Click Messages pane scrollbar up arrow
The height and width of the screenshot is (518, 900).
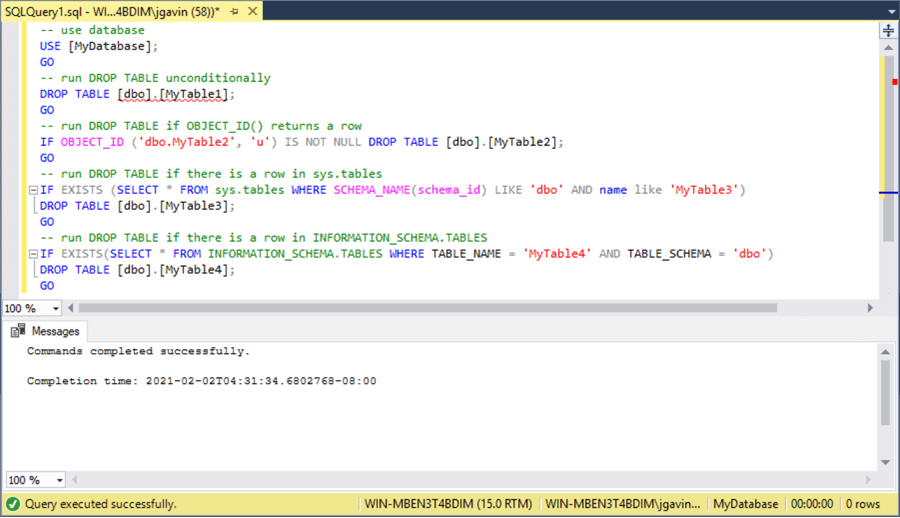point(885,351)
